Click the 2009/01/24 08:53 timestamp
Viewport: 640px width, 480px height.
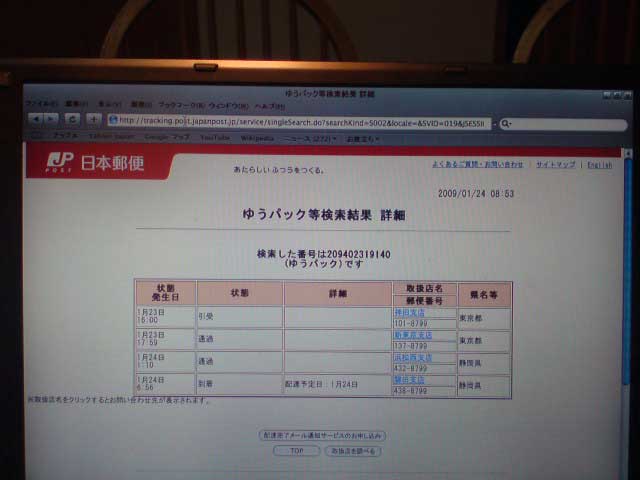click(x=476, y=193)
